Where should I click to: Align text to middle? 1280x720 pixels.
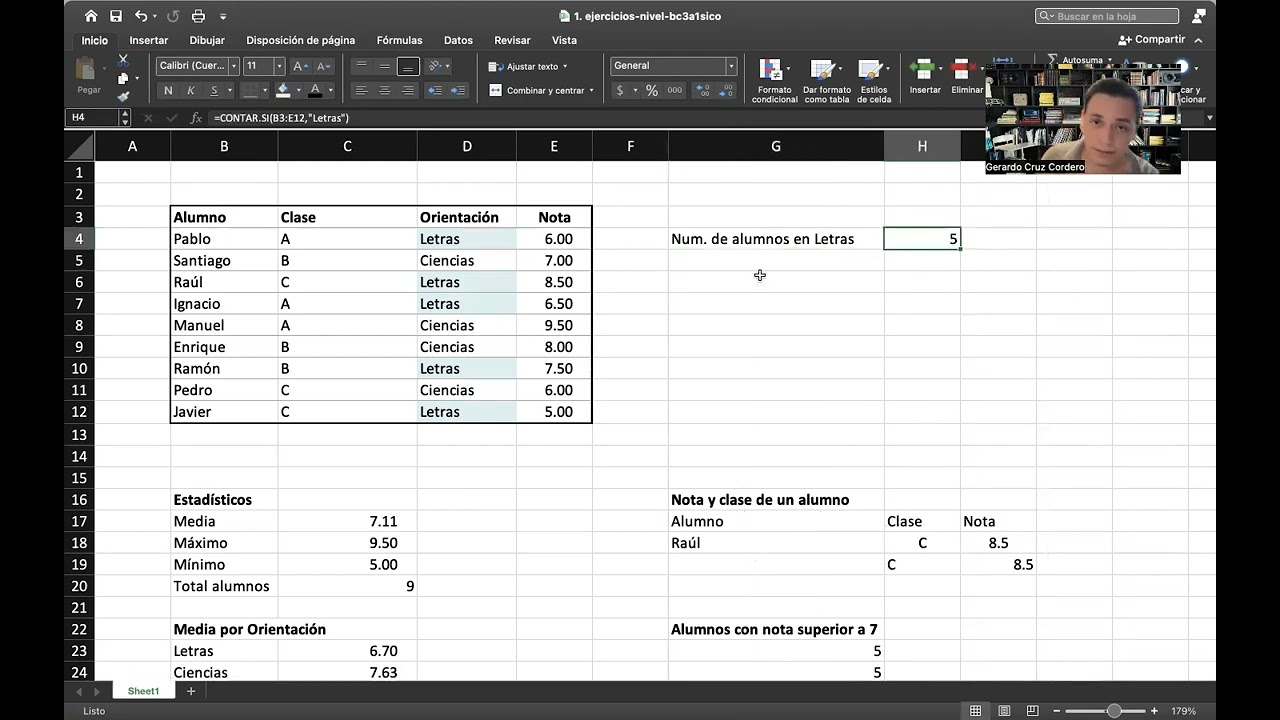384,66
